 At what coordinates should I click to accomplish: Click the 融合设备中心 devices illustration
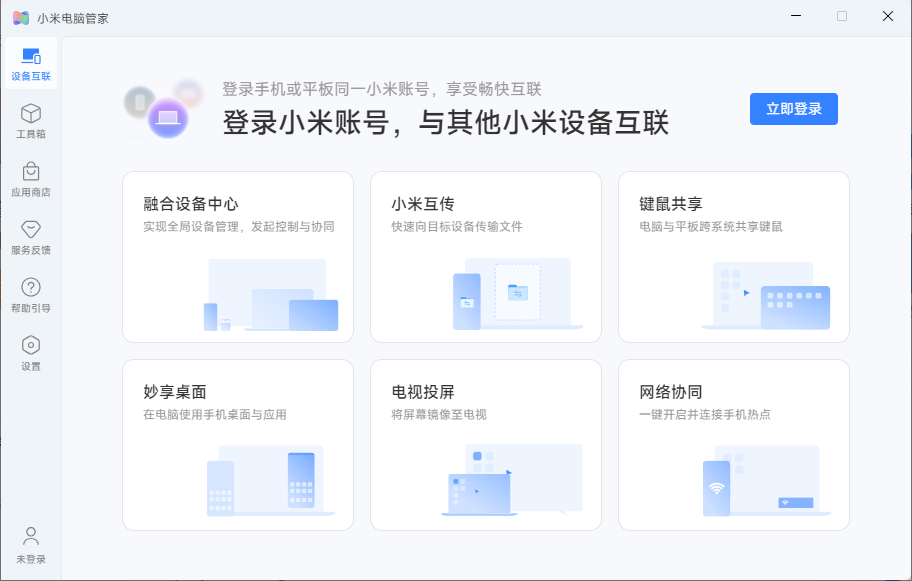(x=270, y=295)
